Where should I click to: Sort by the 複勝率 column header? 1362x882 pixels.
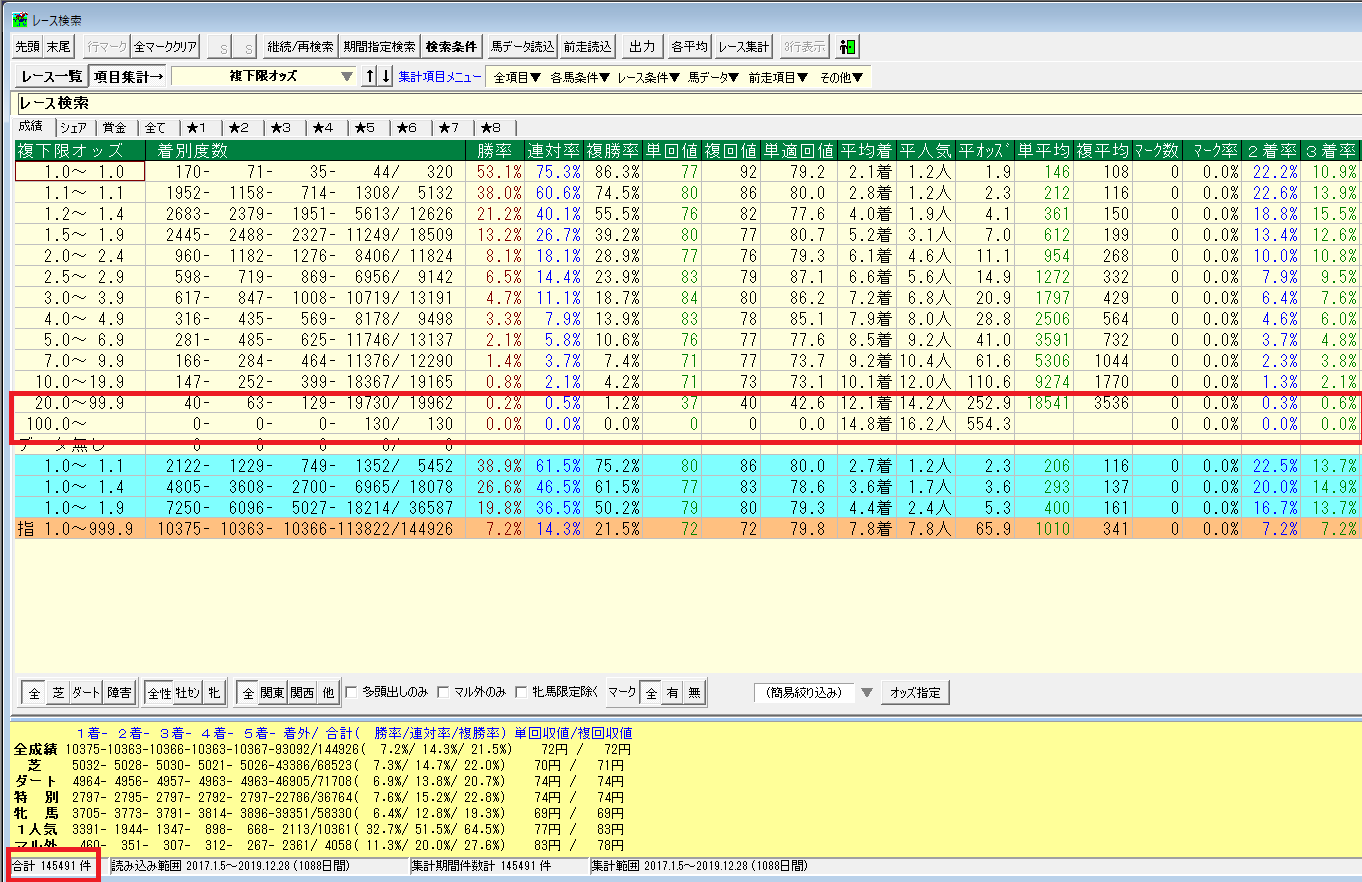coord(613,150)
